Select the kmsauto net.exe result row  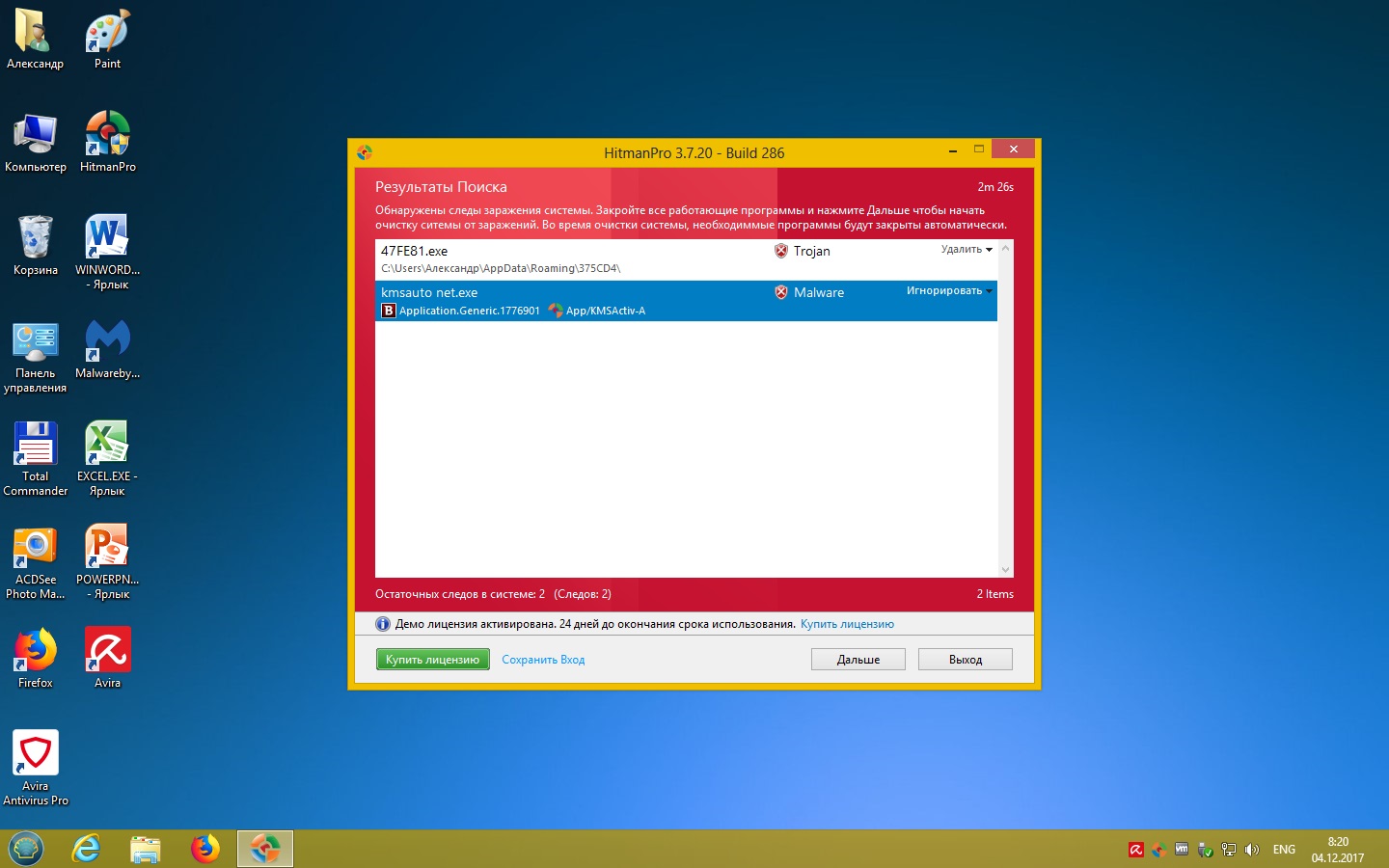click(x=686, y=301)
